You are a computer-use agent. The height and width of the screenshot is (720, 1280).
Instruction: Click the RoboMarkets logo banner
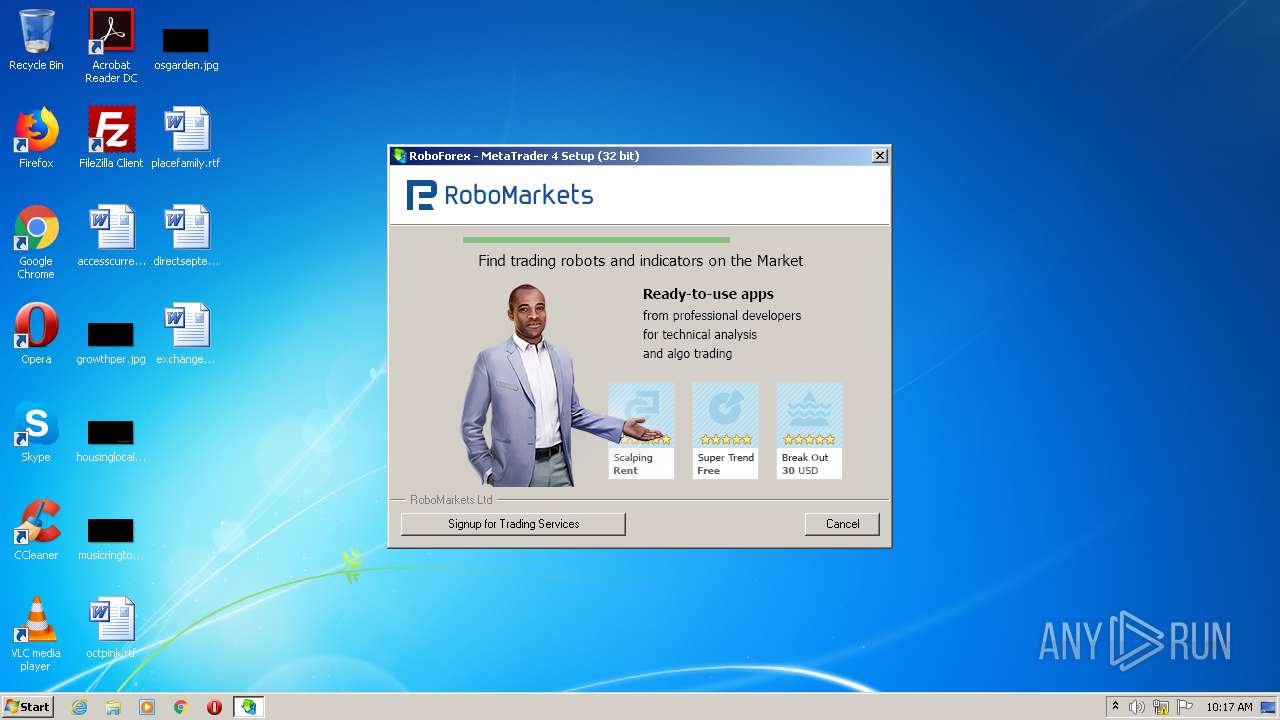tap(500, 195)
